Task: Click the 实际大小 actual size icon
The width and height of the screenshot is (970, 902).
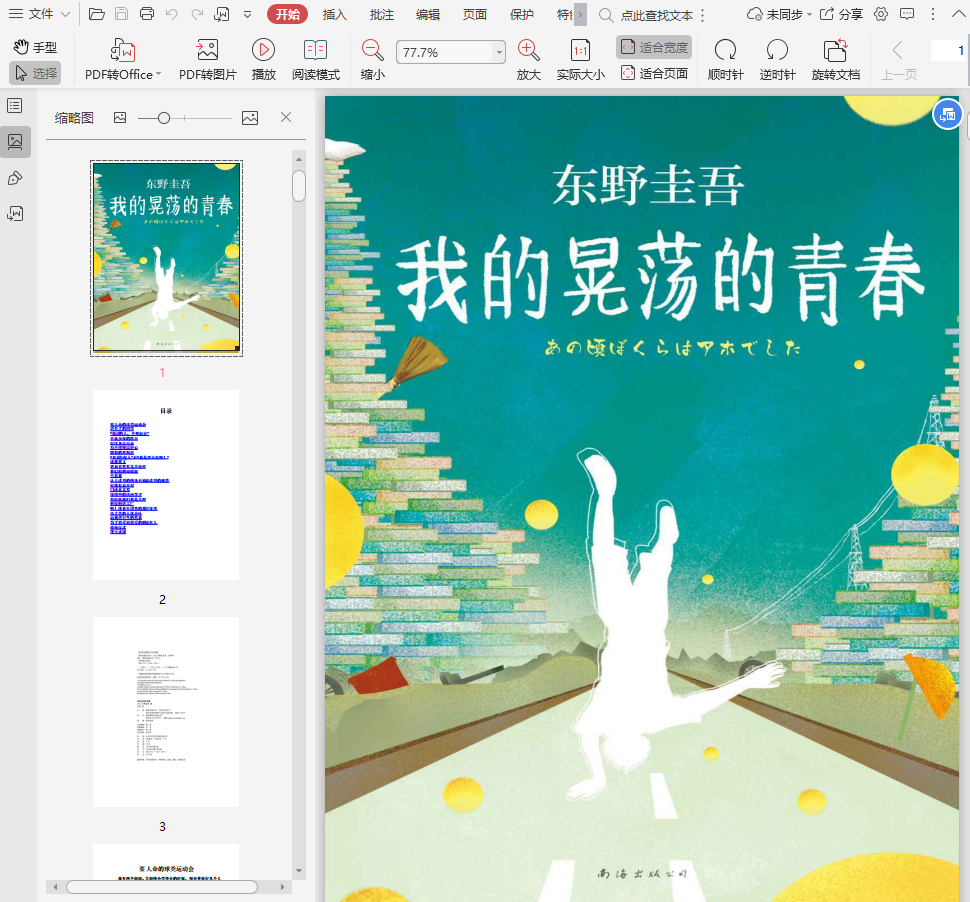Action: 580,51
